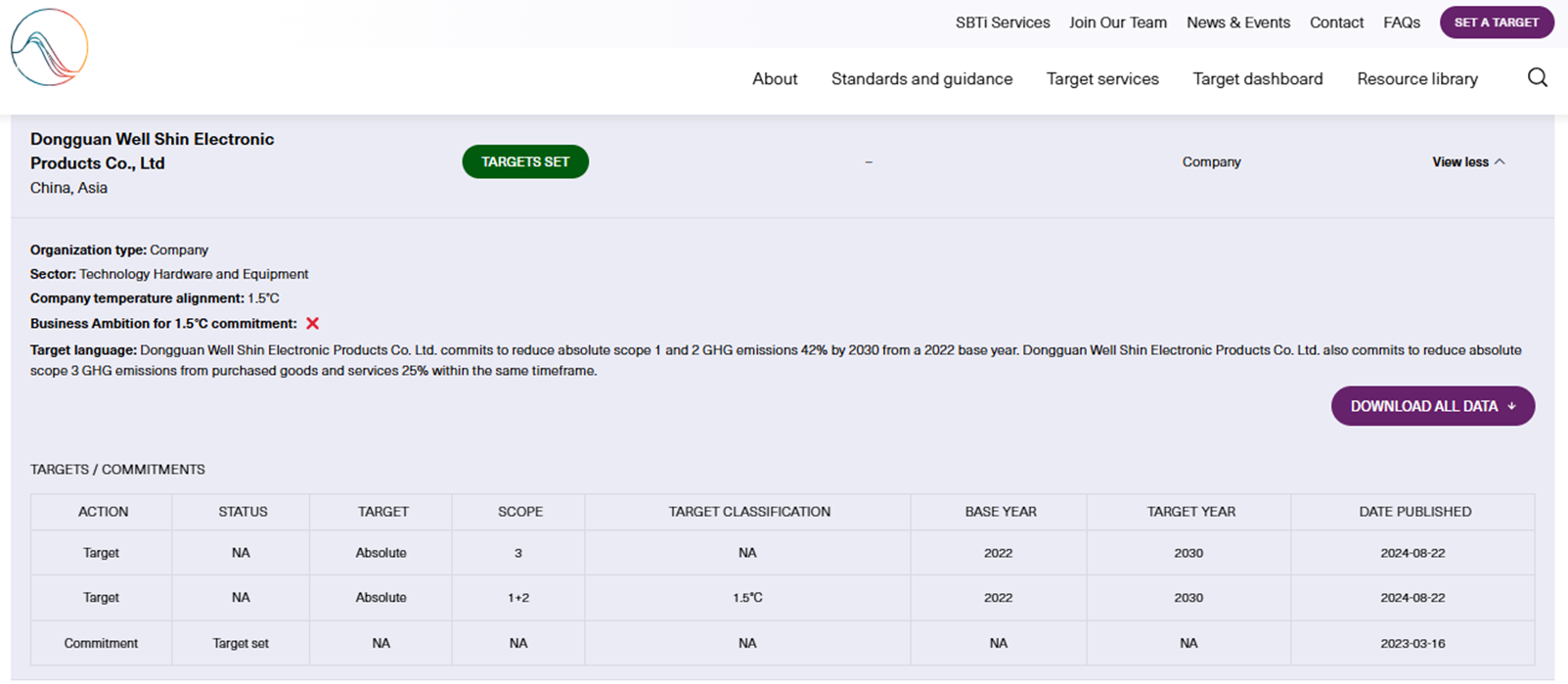Click the ACTION column header

click(103, 512)
